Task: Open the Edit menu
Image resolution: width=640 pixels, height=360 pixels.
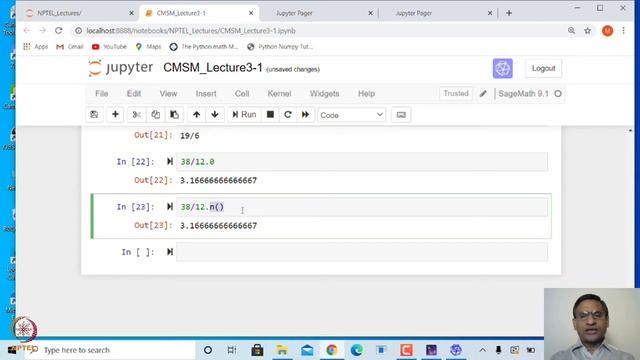Action: click(x=134, y=93)
